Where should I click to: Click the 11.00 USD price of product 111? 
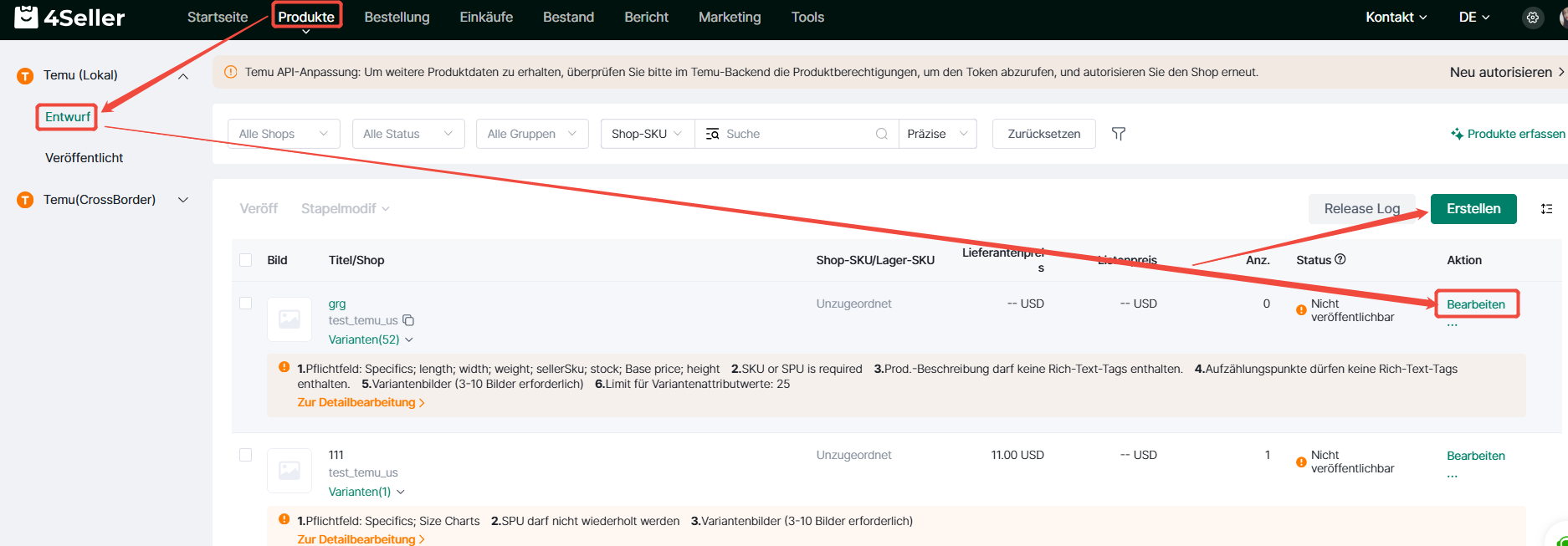point(1017,455)
